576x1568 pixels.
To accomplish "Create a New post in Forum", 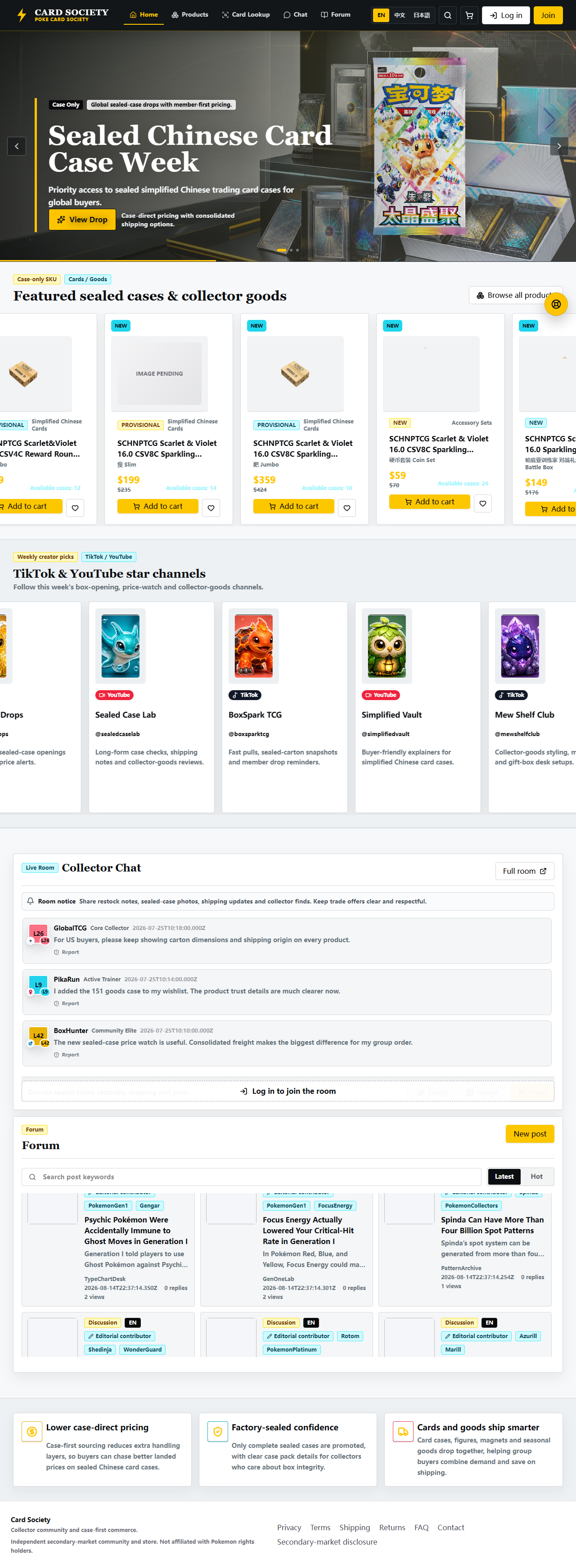I will 530,1134.
